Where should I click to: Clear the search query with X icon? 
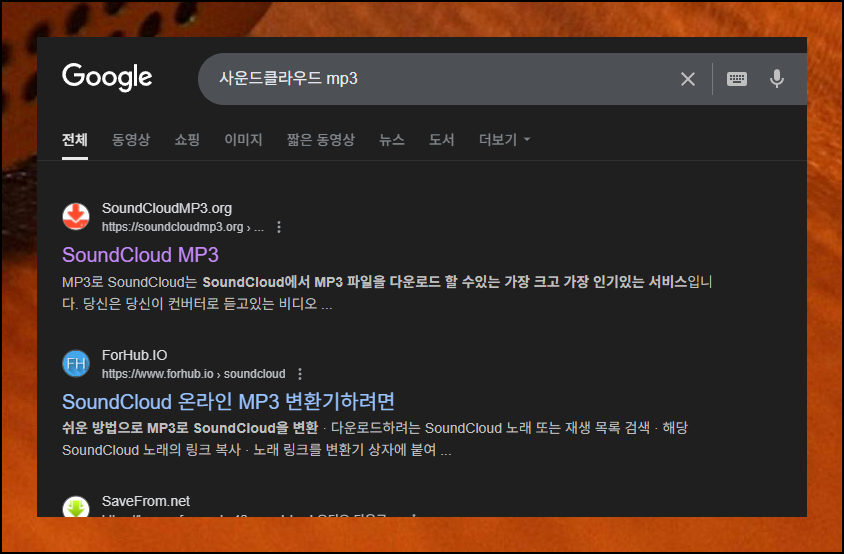687,79
